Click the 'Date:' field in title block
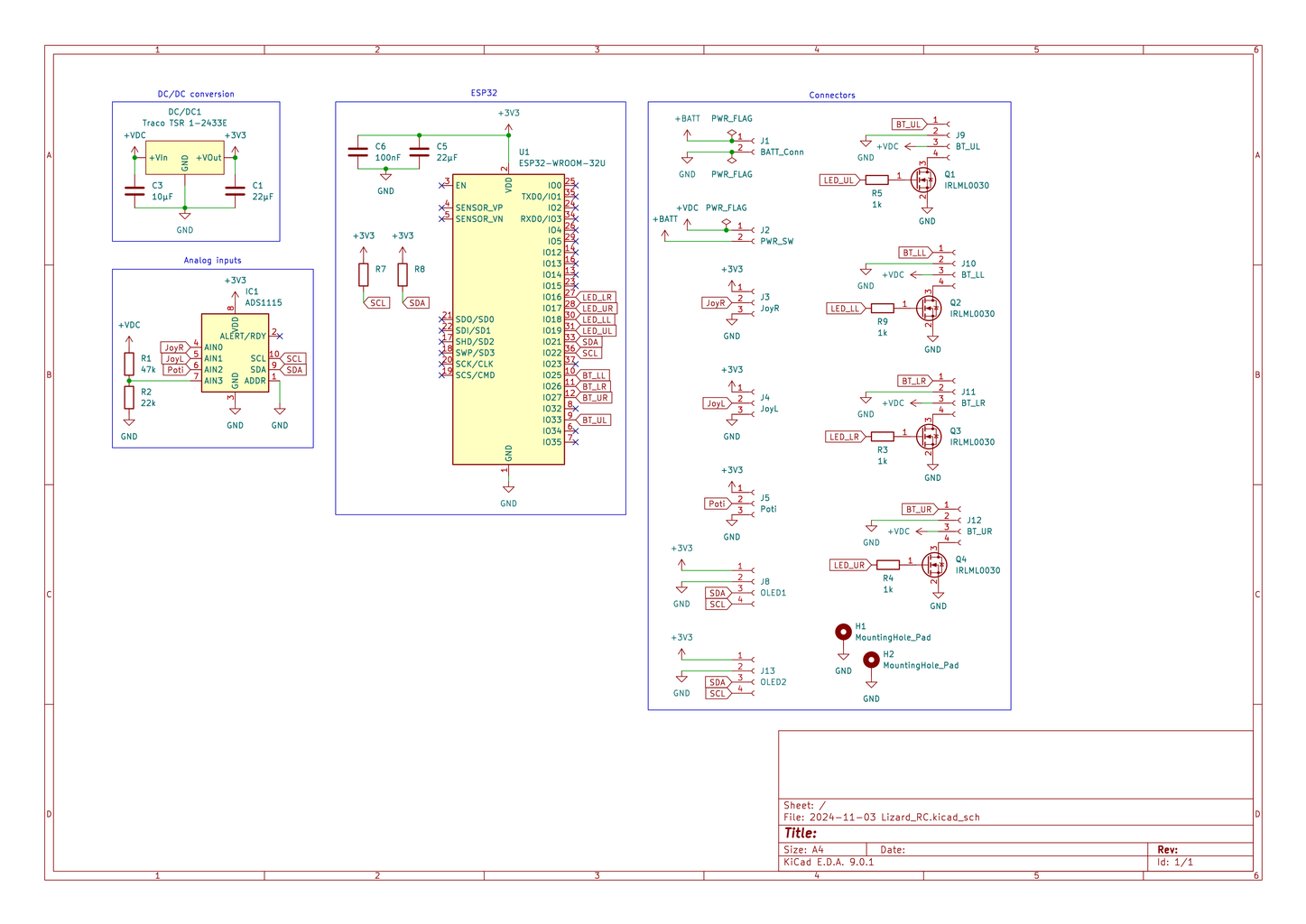Screen dimensions: 1306x924 pyautogui.click(x=893, y=850)
